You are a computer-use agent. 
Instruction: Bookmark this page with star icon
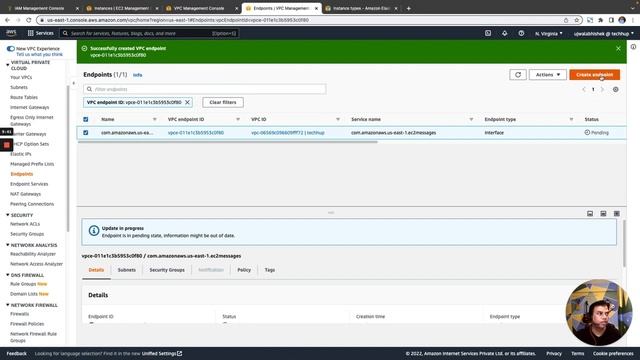[577, 20]
